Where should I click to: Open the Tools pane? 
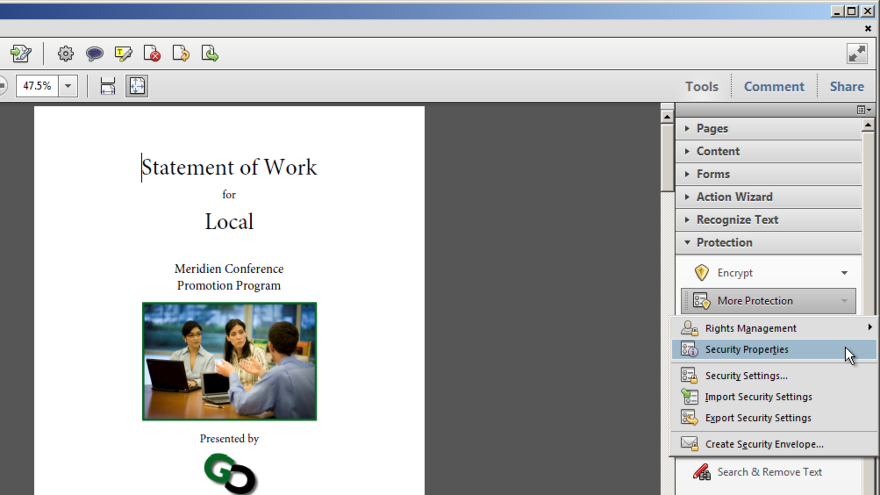click(702, 86)
